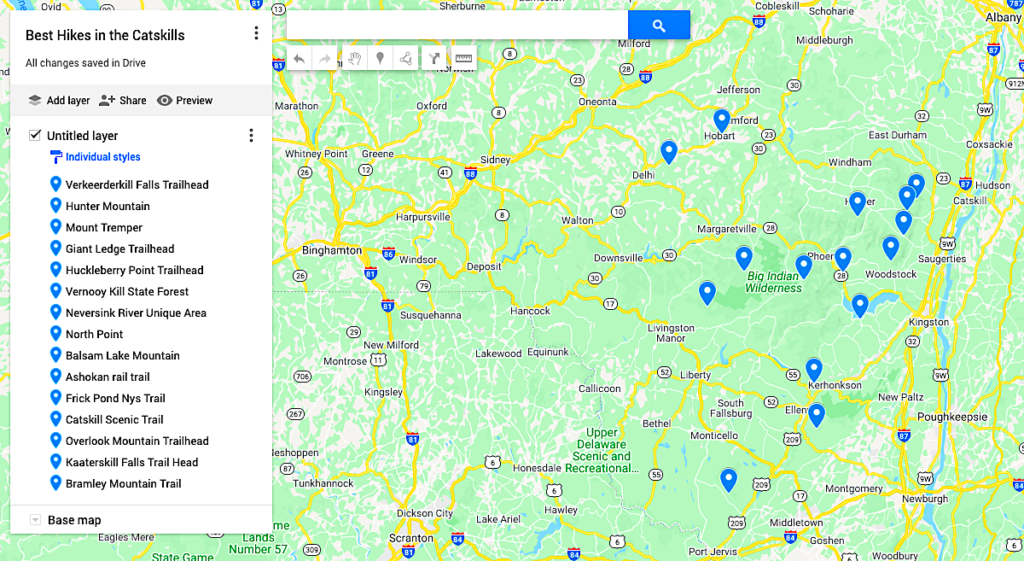Click the pin icon beside Ashokan rail trail
The width and height of the screenshot is (1024, 561).
coord(56,376)
